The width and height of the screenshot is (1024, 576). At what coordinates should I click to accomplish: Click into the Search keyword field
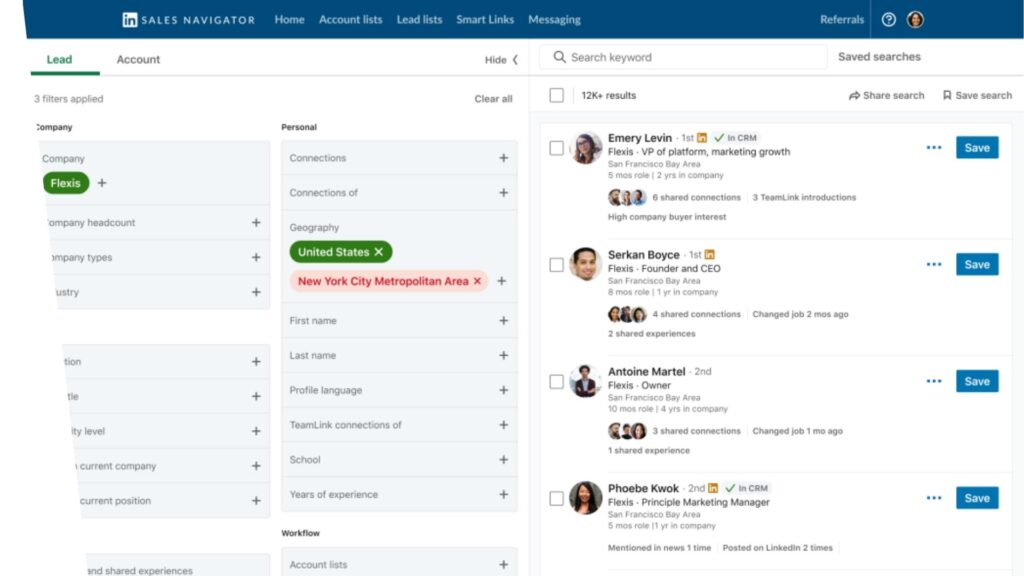click(x=683, y=57)
